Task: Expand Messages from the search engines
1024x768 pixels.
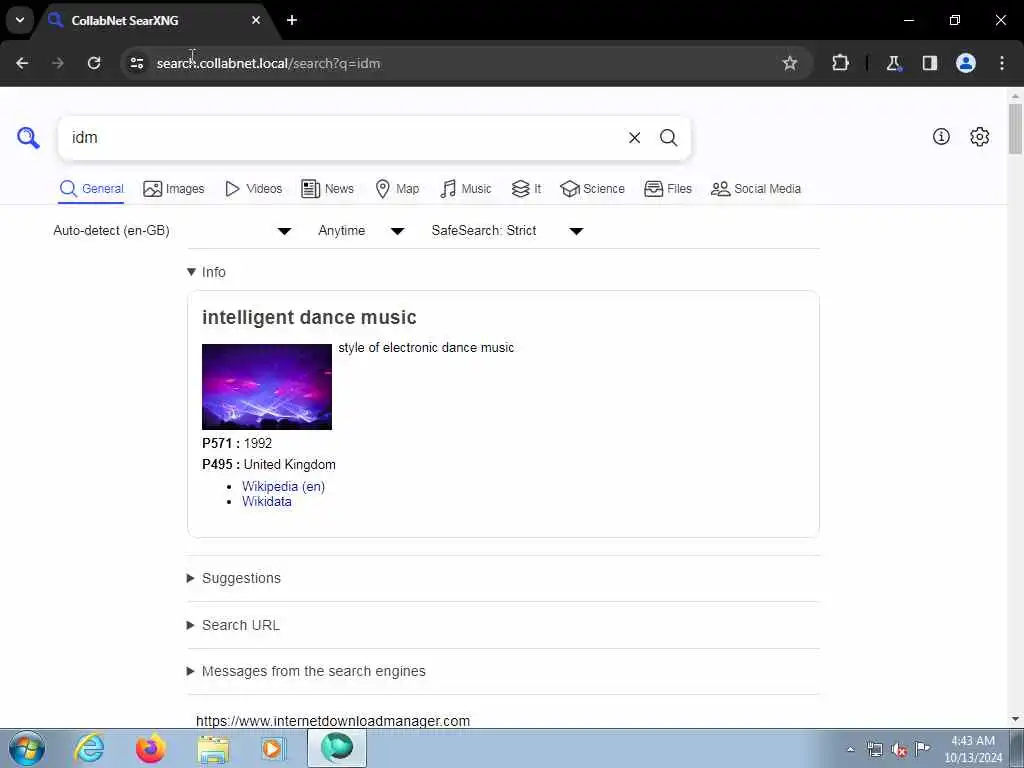Action: coord(306,671)
